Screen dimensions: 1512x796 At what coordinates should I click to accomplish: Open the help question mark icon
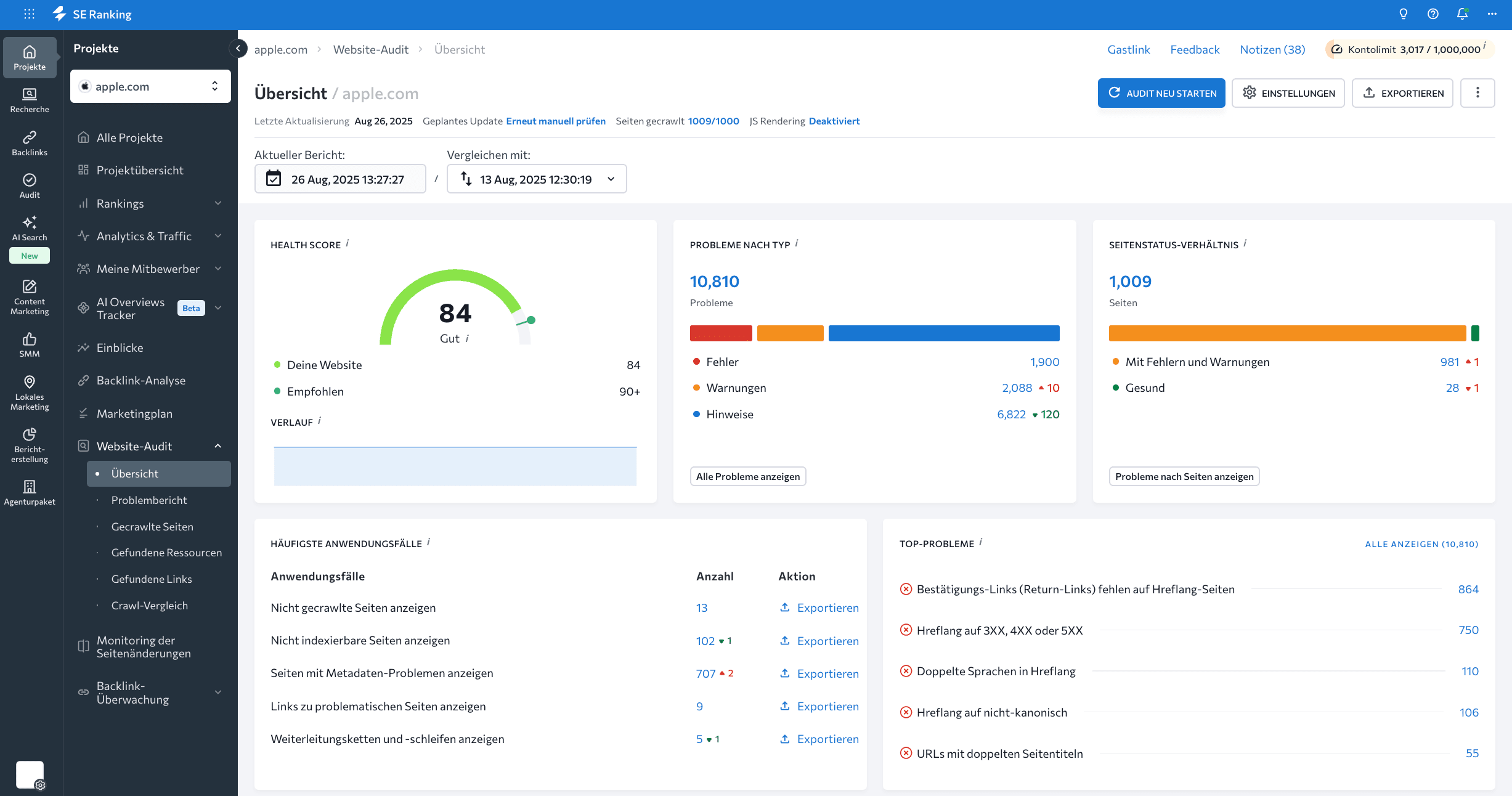point(1433,14)
